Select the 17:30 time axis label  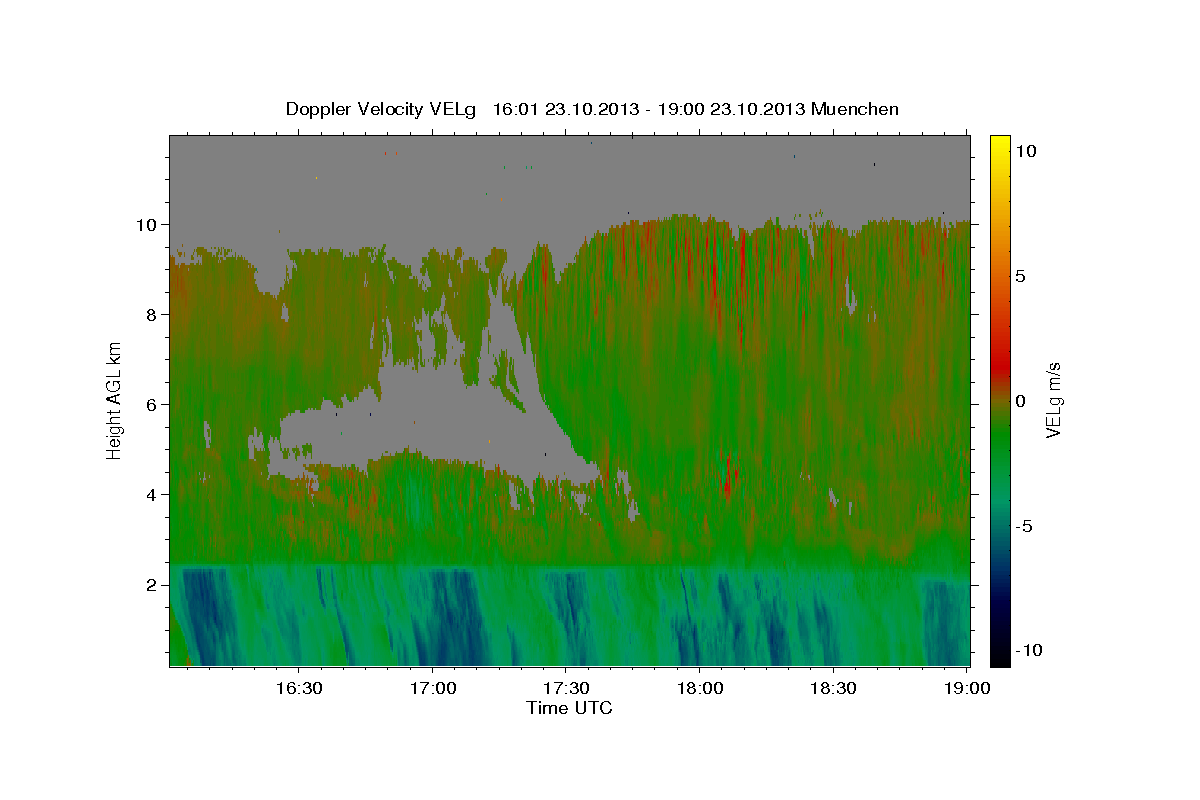[x=567, y=688]
